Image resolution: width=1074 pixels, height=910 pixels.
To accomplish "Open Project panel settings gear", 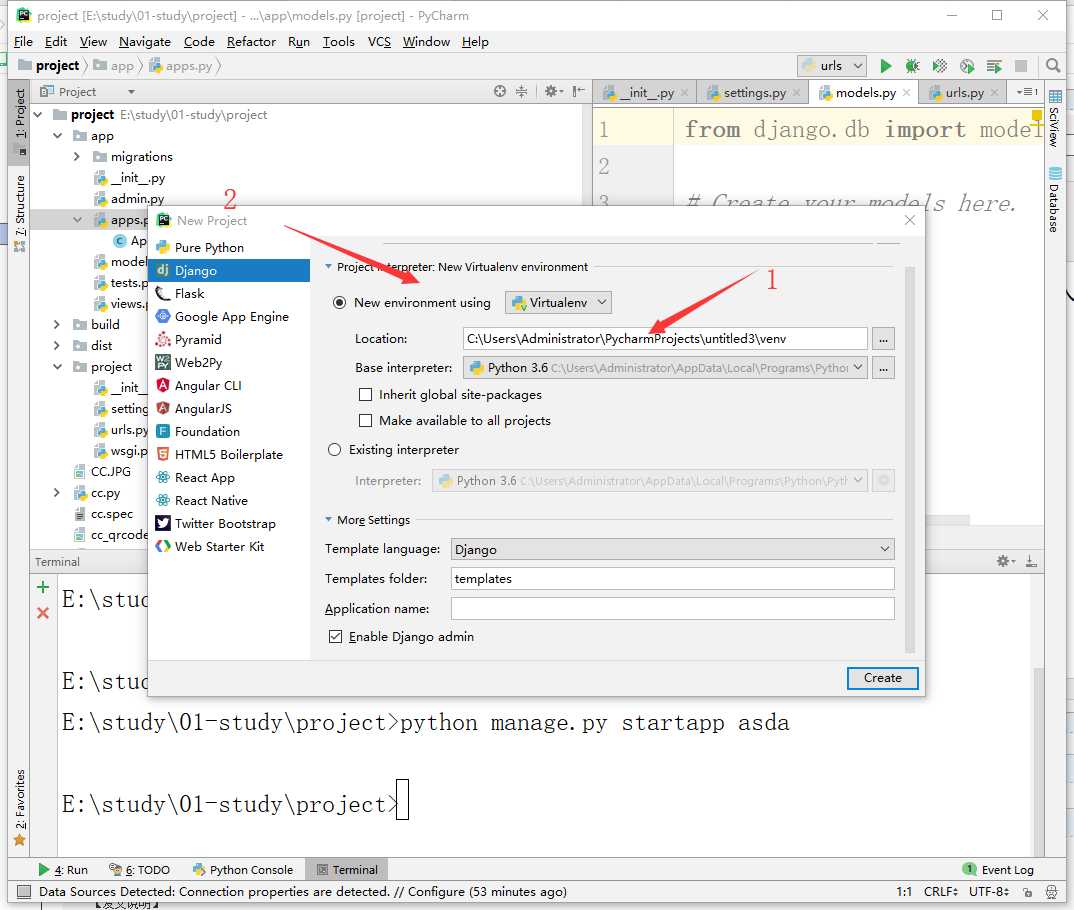I will (553, 91).
